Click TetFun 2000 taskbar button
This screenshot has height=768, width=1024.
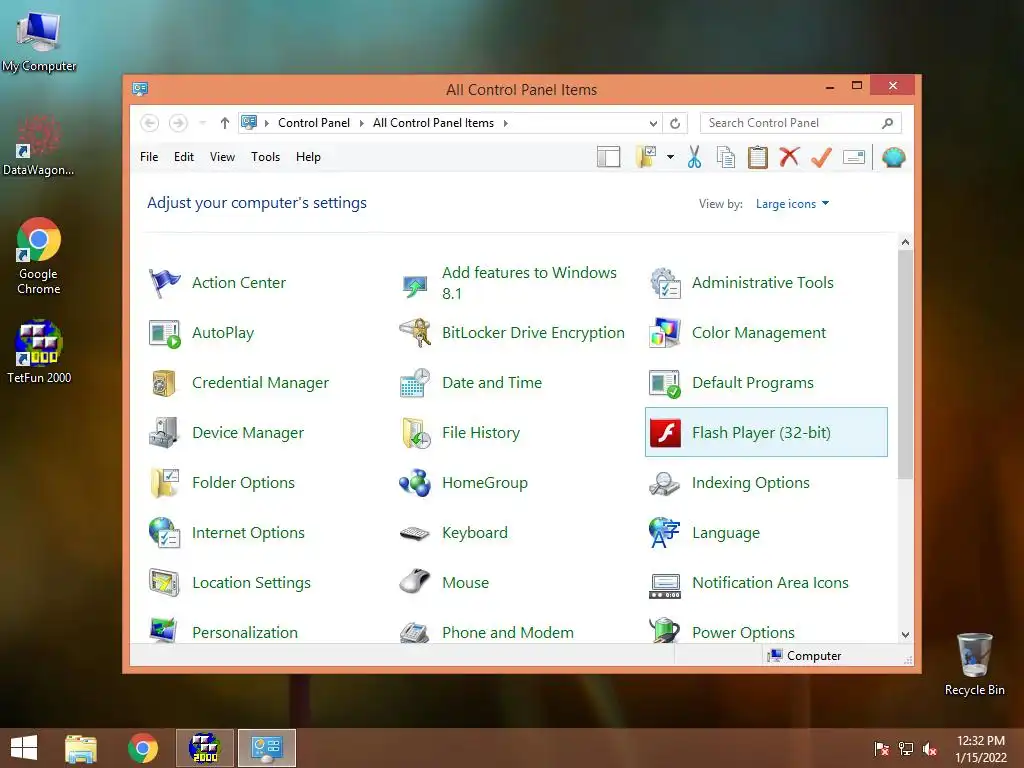point(204,748)
